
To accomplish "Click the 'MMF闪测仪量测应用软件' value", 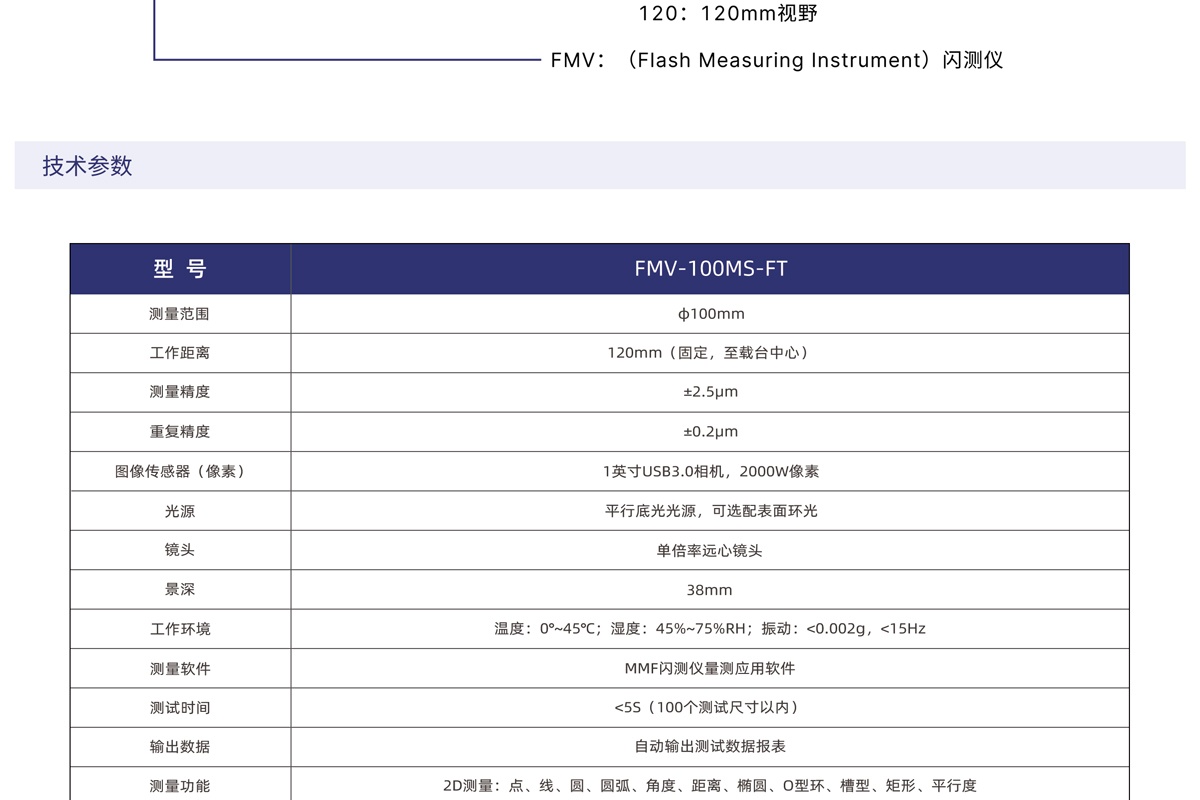I will 710,668.
